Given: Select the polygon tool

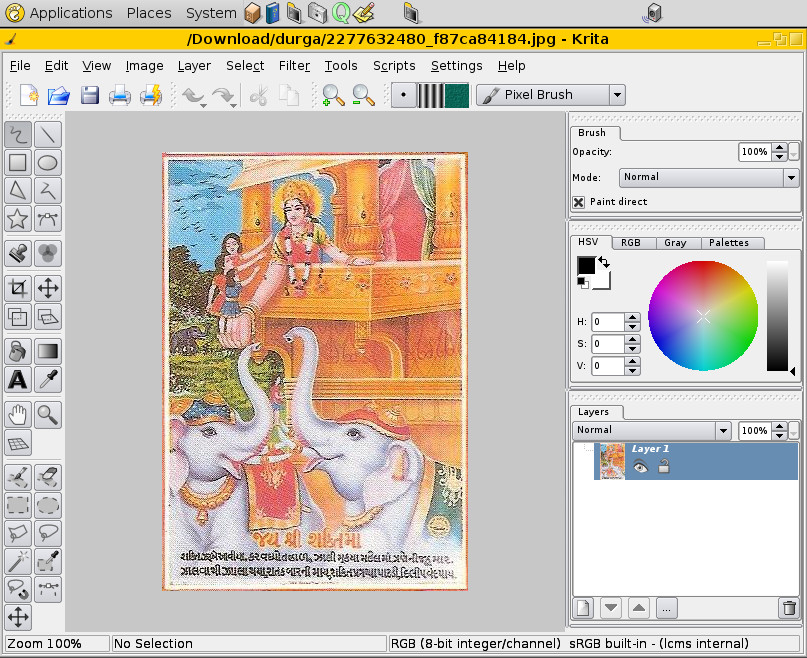Looking at the screenshot, I should (18, 191).
